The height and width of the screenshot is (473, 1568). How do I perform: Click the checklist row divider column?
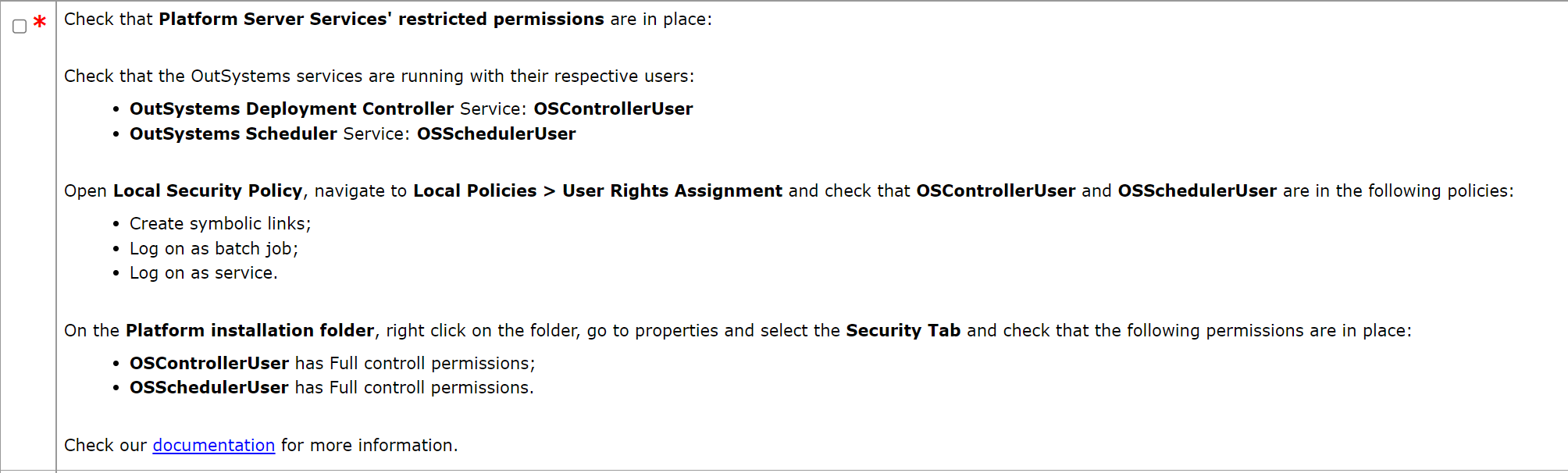coord(55,234)
